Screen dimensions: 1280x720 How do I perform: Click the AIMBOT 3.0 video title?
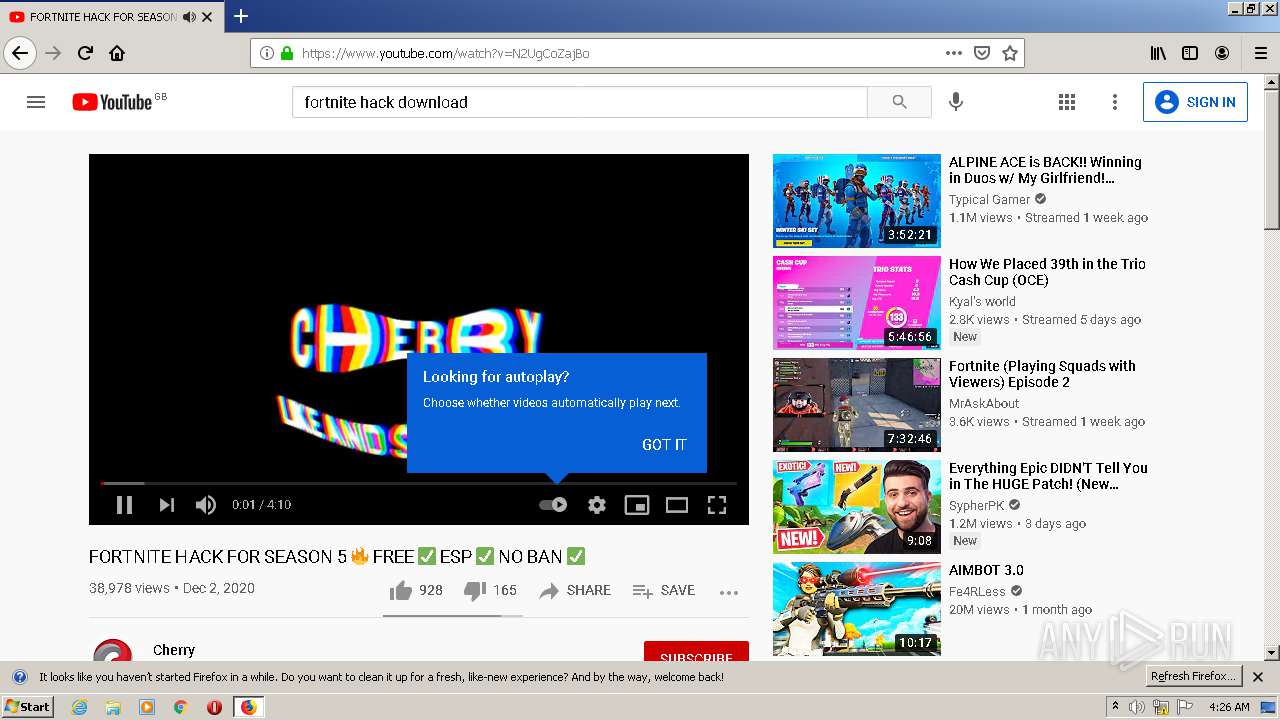[986, 570]
